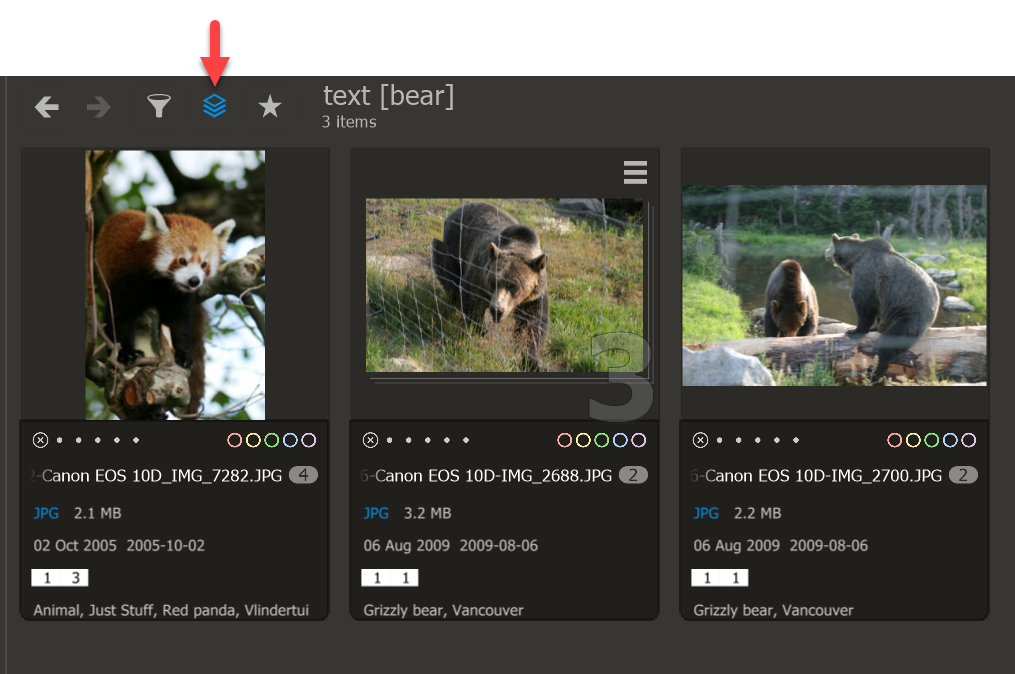The height and width of the screenshot is (674, 1015).
Task: Click the first rating dot on IMG_2688.JPG
Action: pyautogui.click(x=390, y=440)
